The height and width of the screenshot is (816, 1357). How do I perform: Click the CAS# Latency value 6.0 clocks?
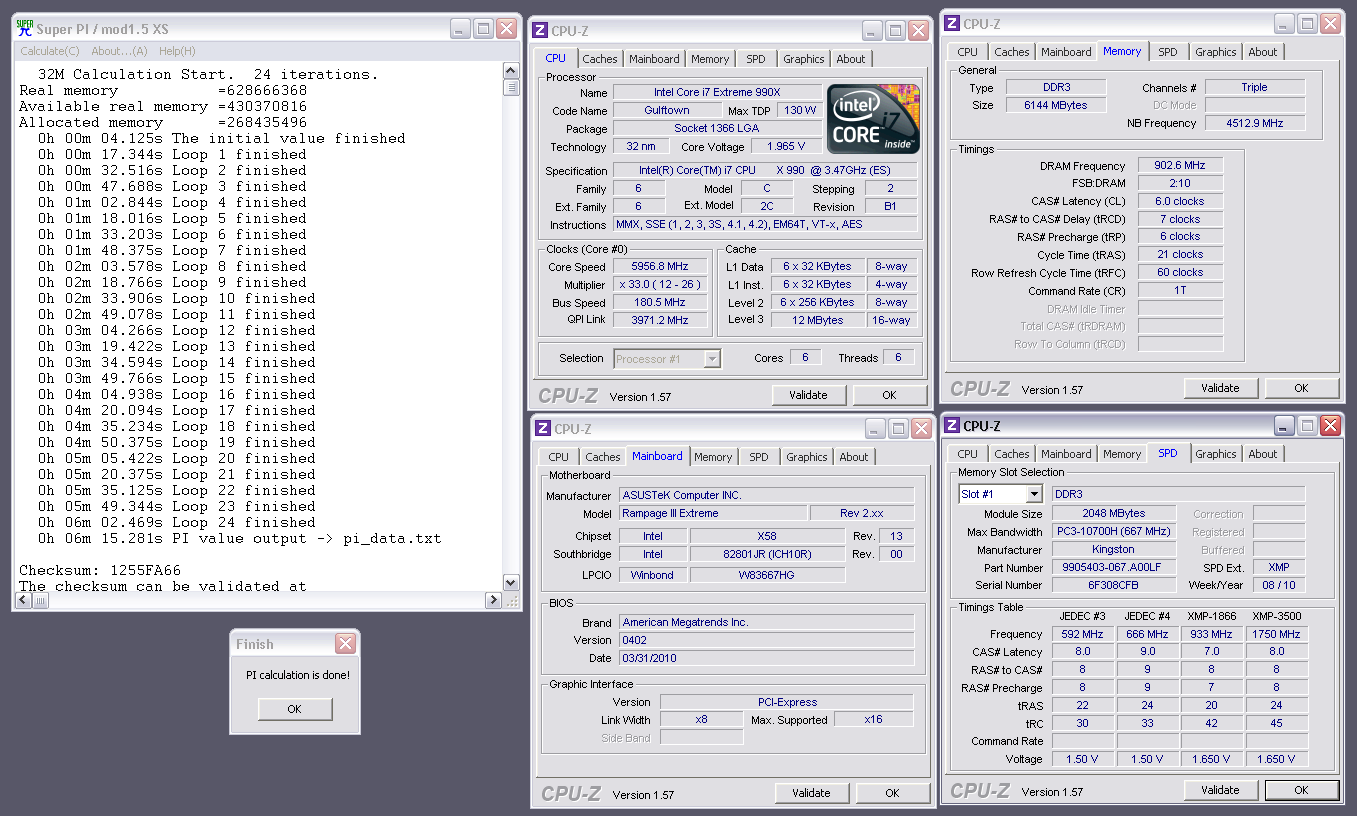click(1180, 201)
